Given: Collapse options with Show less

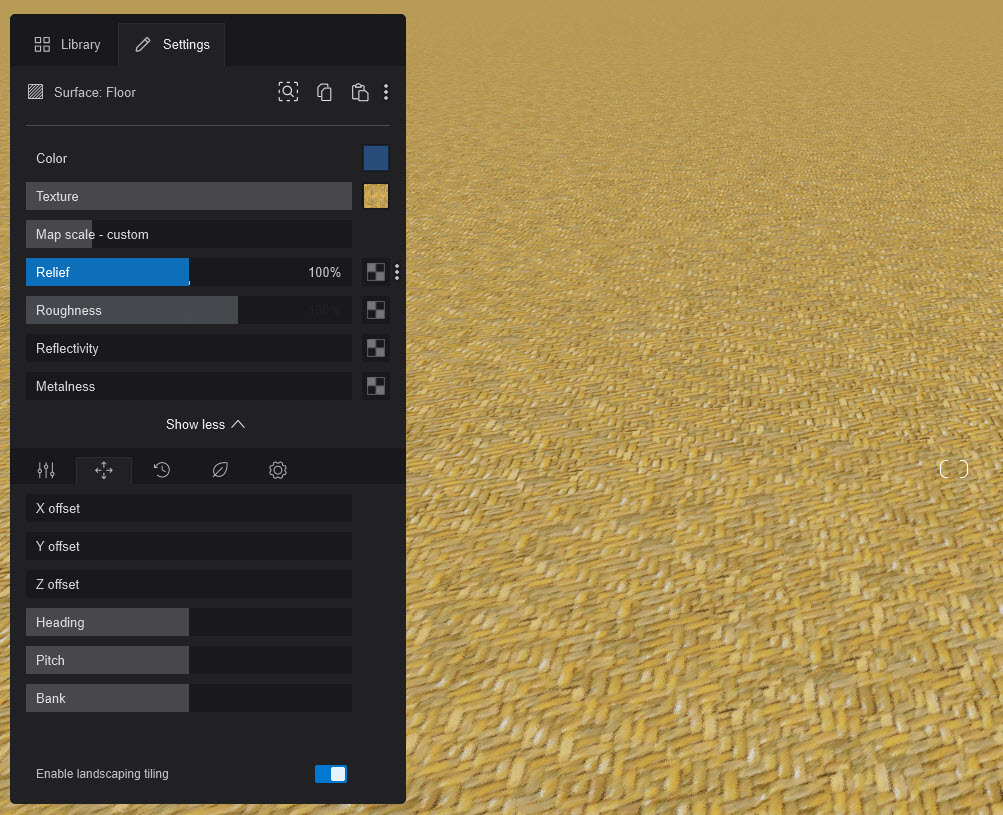Looking at the screenshot, I should 205,424.
